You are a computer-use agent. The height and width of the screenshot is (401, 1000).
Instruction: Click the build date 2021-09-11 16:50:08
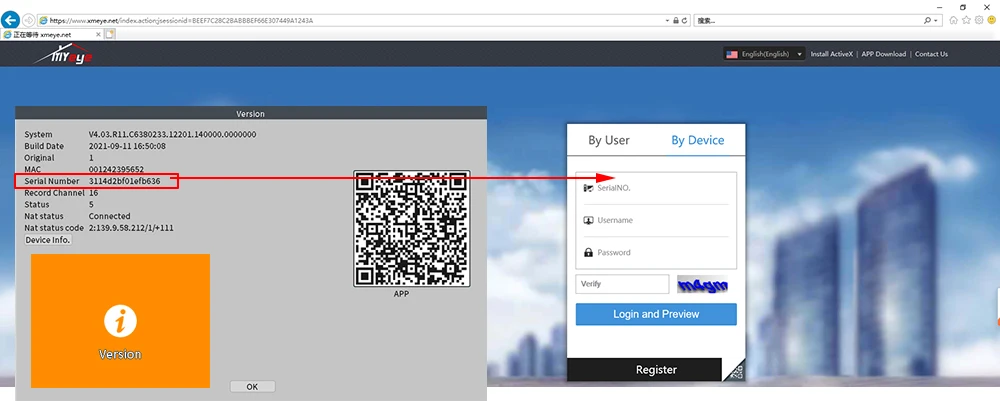coord(127,146)
